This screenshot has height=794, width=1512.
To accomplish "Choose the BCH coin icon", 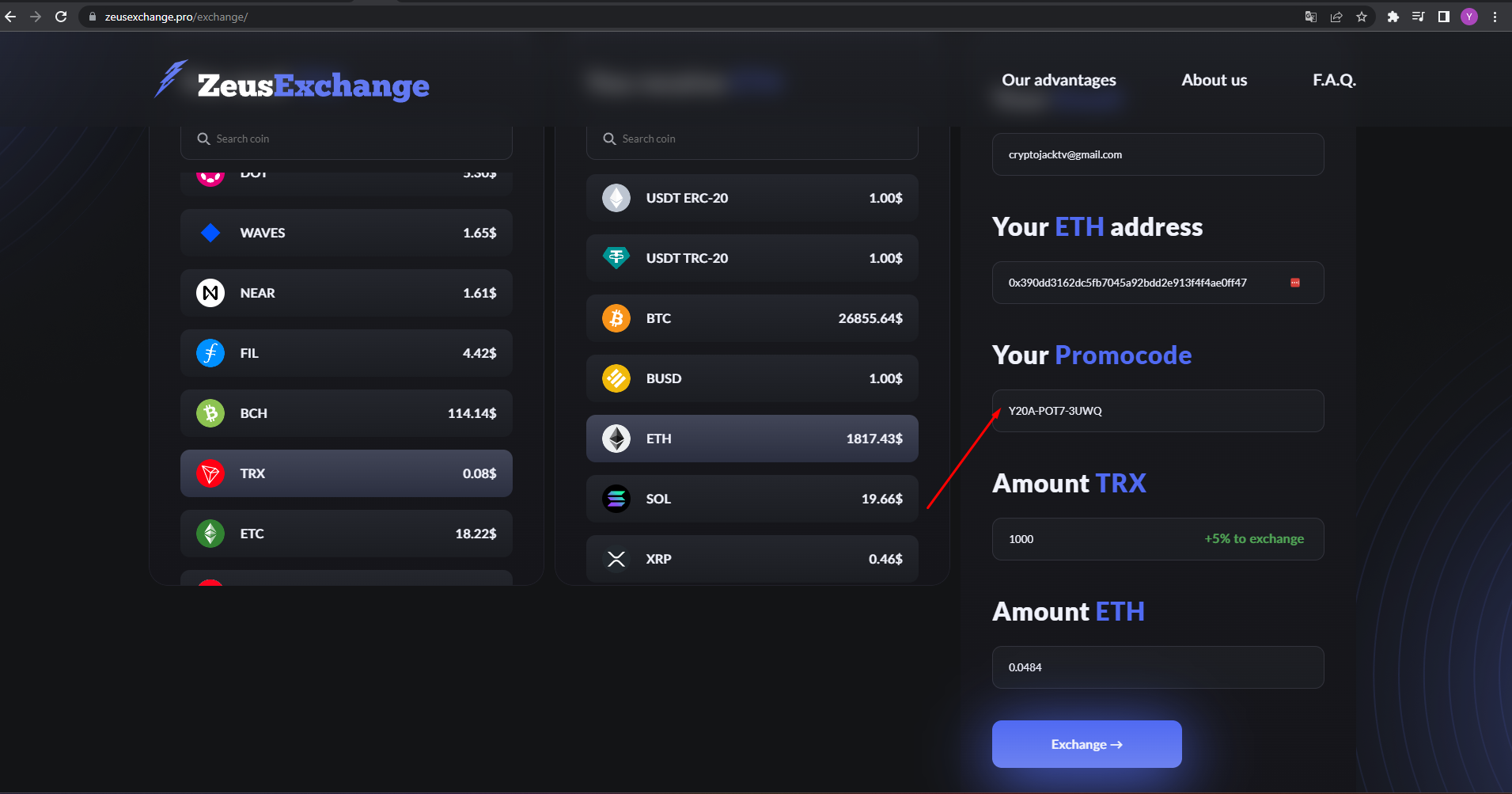I will [x=210, y=413].
